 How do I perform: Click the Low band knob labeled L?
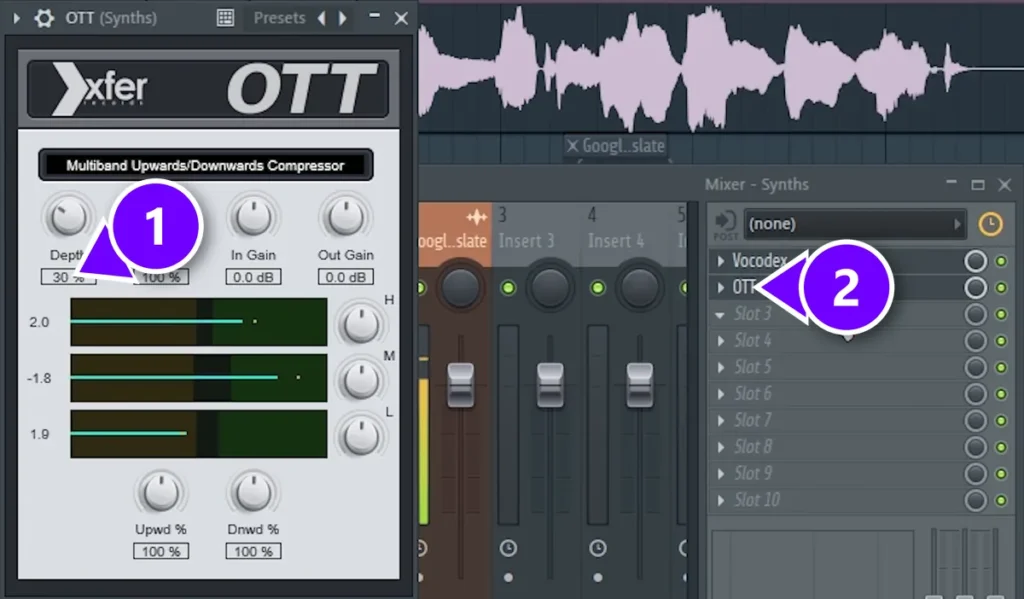(x=360, y=435)
